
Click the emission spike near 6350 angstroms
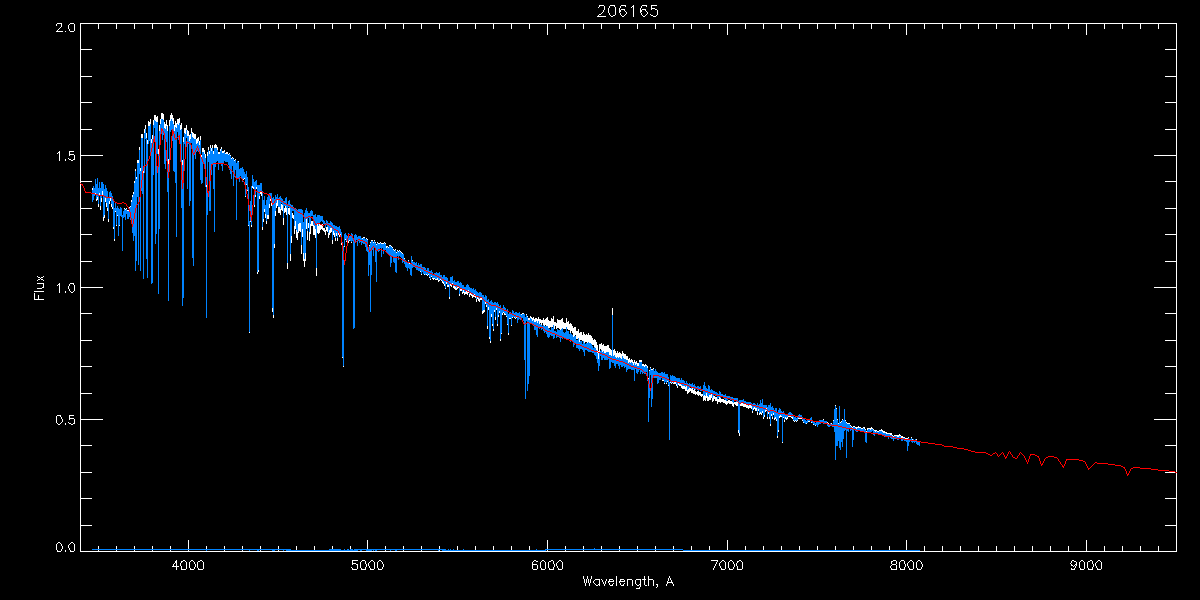click(x=613, y=326)
